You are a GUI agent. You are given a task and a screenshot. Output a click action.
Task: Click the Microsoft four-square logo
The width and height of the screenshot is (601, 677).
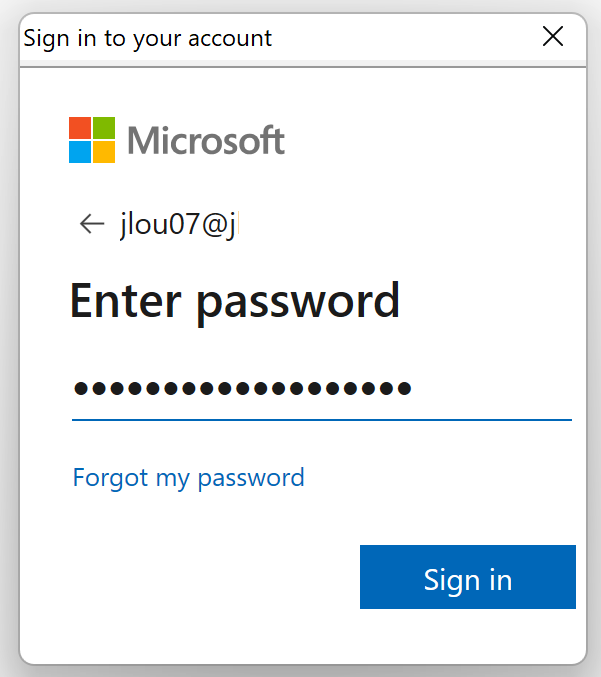[92, 140]
